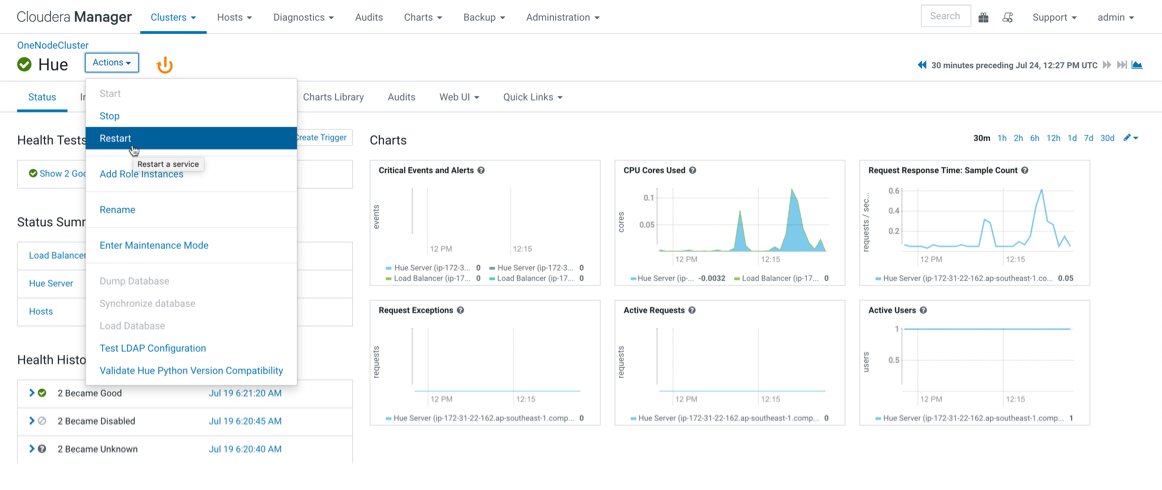Image resolution: width=1162 pixels, height=490 pixels.
Task: Open the Quick Links dropdown tab
Action: [x=533, y=97]
